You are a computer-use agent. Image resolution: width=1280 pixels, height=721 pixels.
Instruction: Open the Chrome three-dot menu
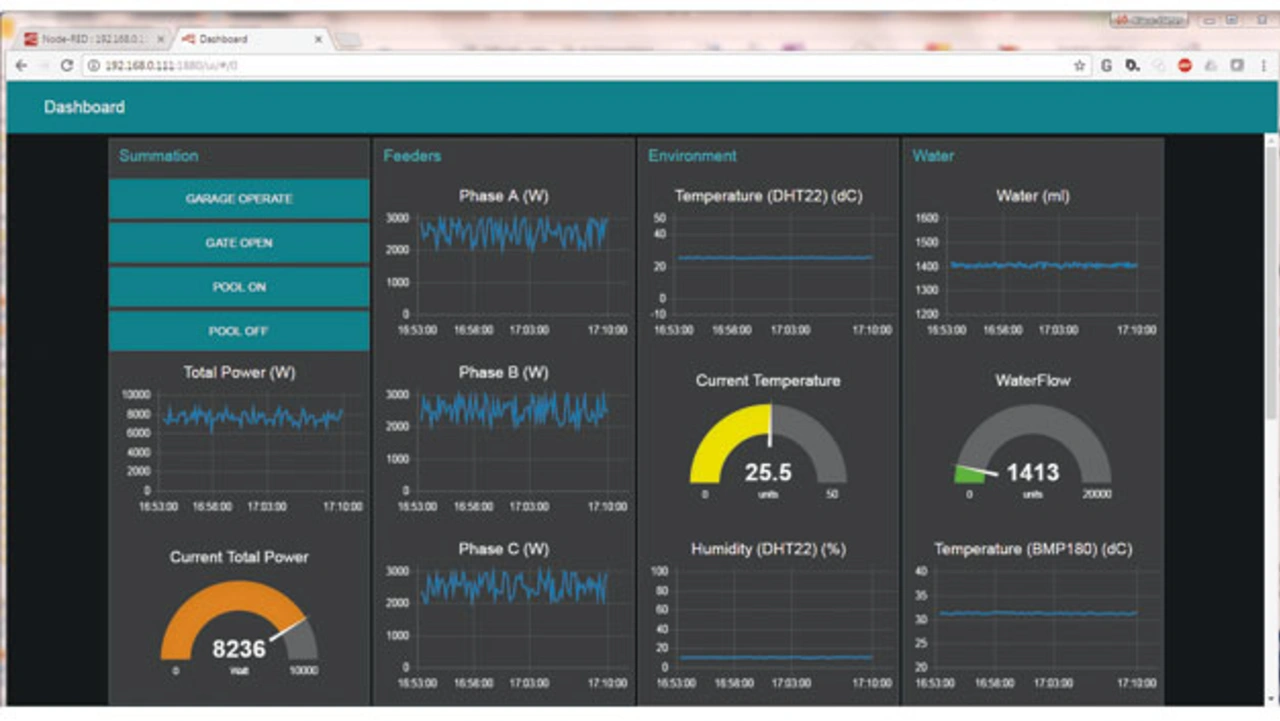[x=1264, y=66]
